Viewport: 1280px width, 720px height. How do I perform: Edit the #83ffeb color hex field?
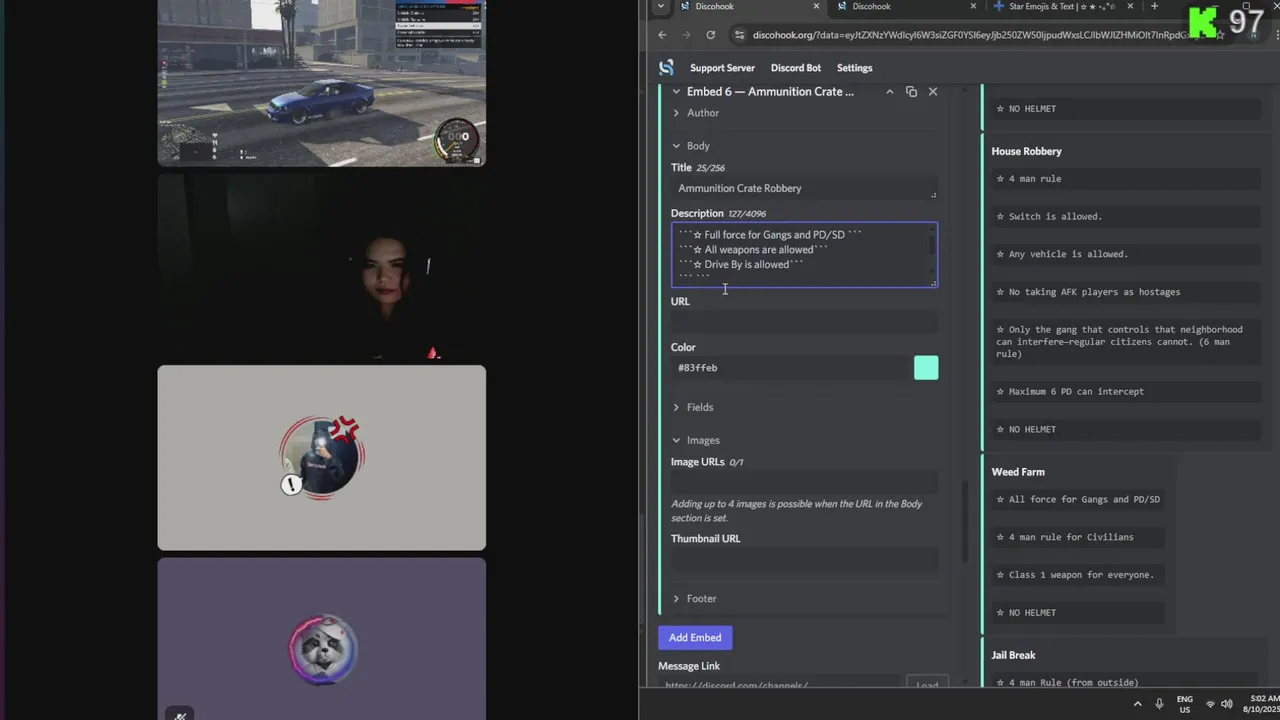(790, 368)
